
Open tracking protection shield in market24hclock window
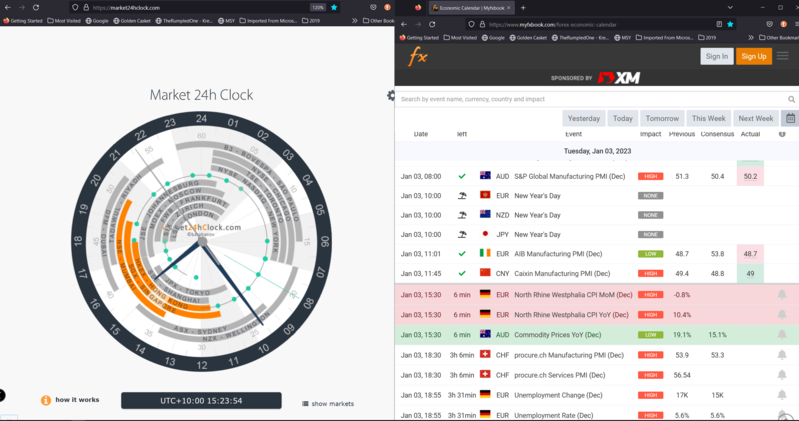coord(75,8)
